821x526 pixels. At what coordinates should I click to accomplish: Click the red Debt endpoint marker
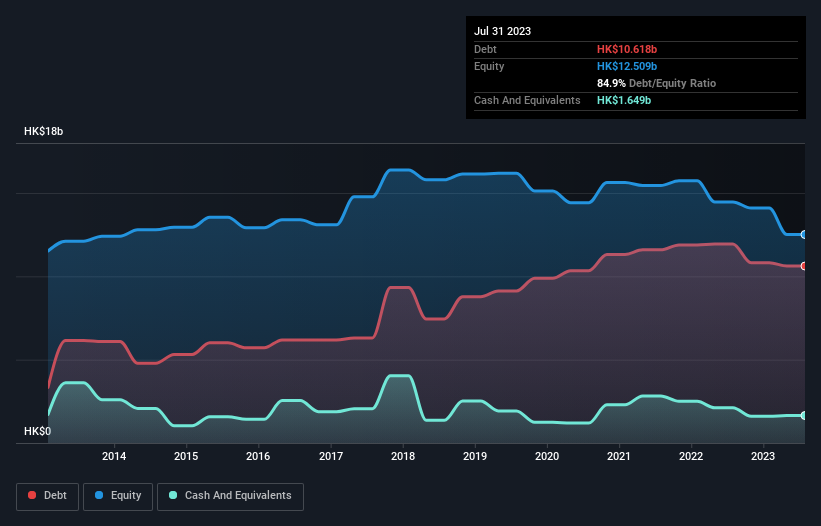(804, 266)
